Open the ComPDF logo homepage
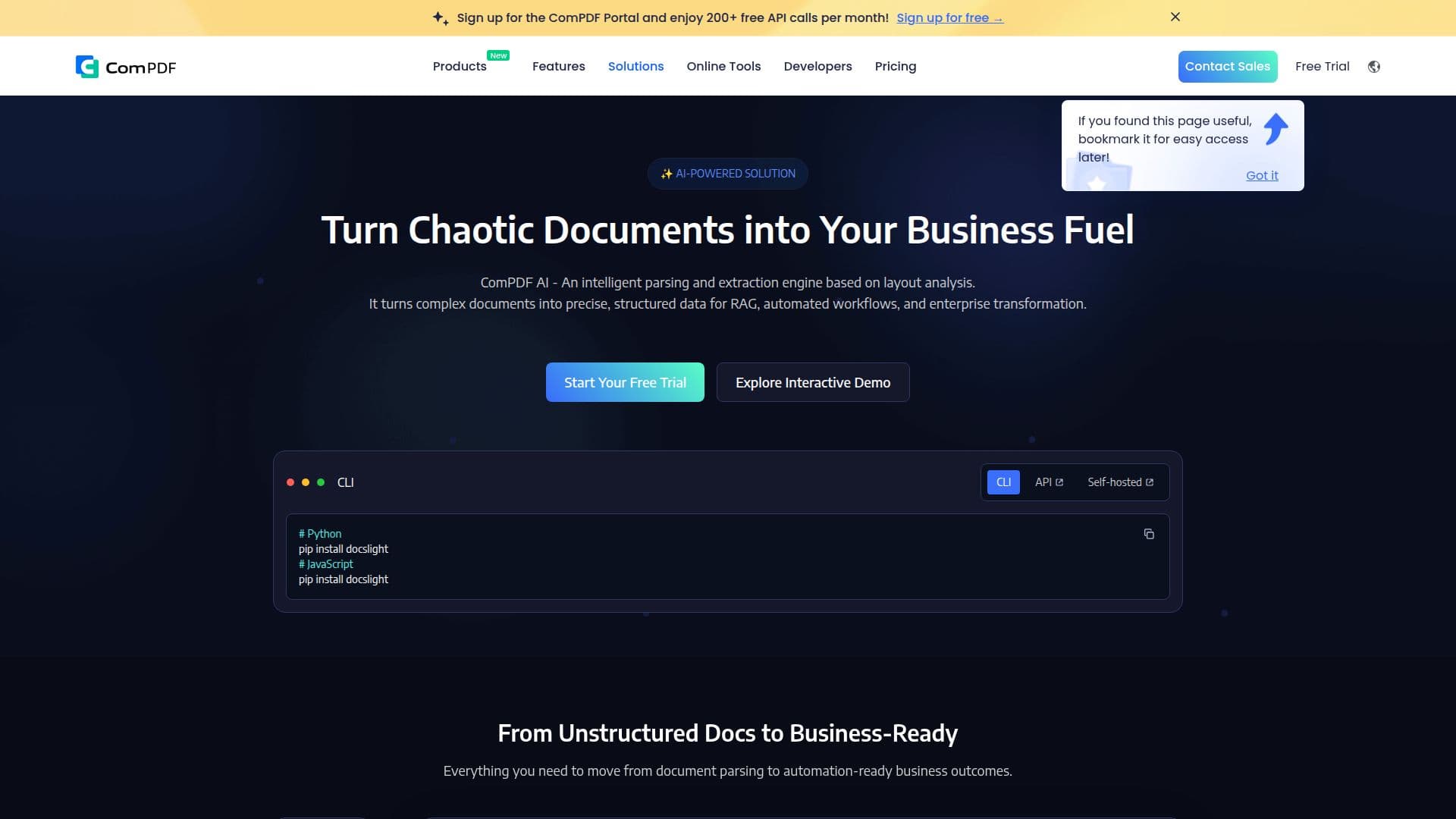The width and height of the screenshot is (1456, 819). point(126,67)
